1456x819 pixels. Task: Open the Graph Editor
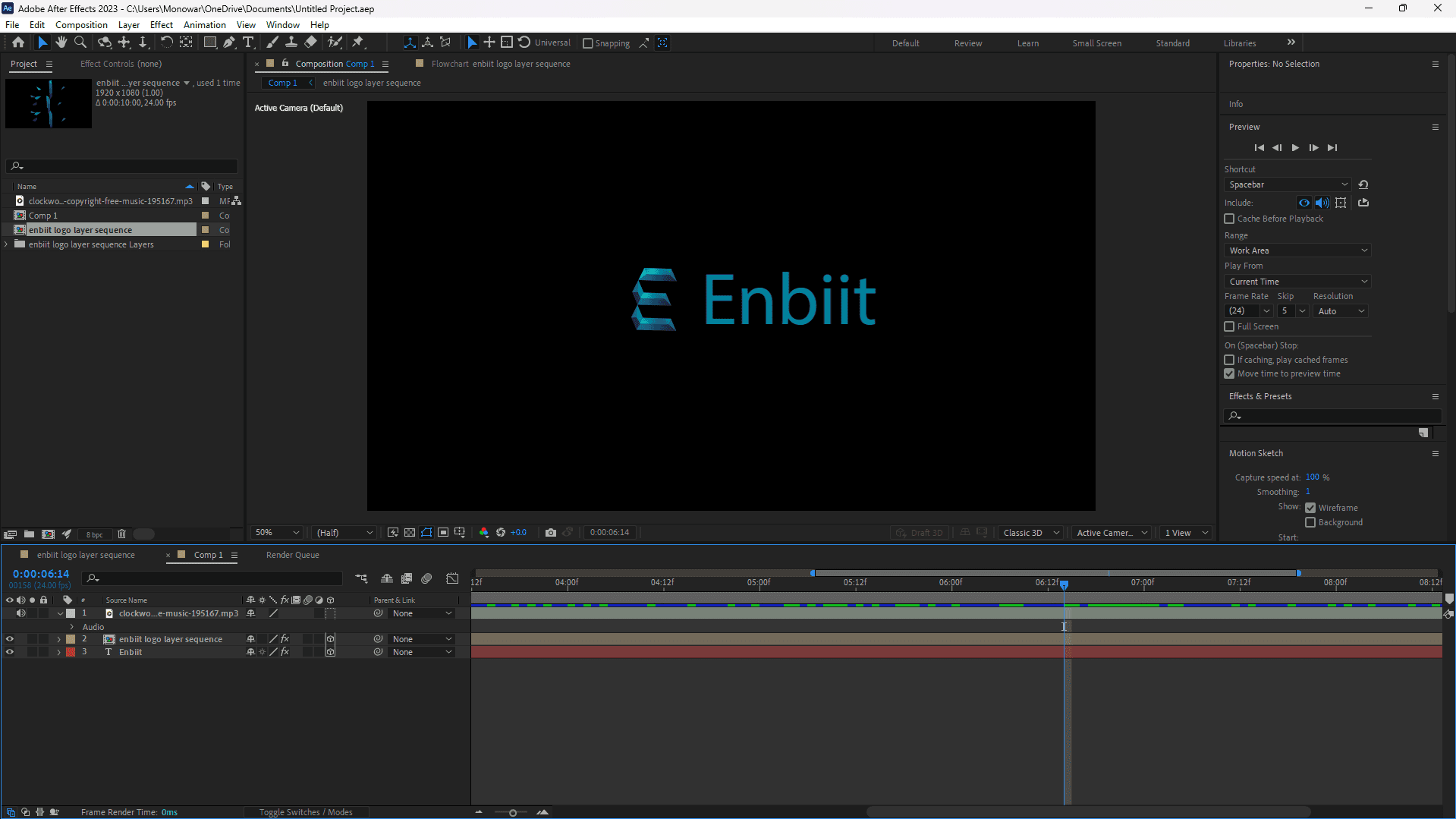tap(452, 578)
